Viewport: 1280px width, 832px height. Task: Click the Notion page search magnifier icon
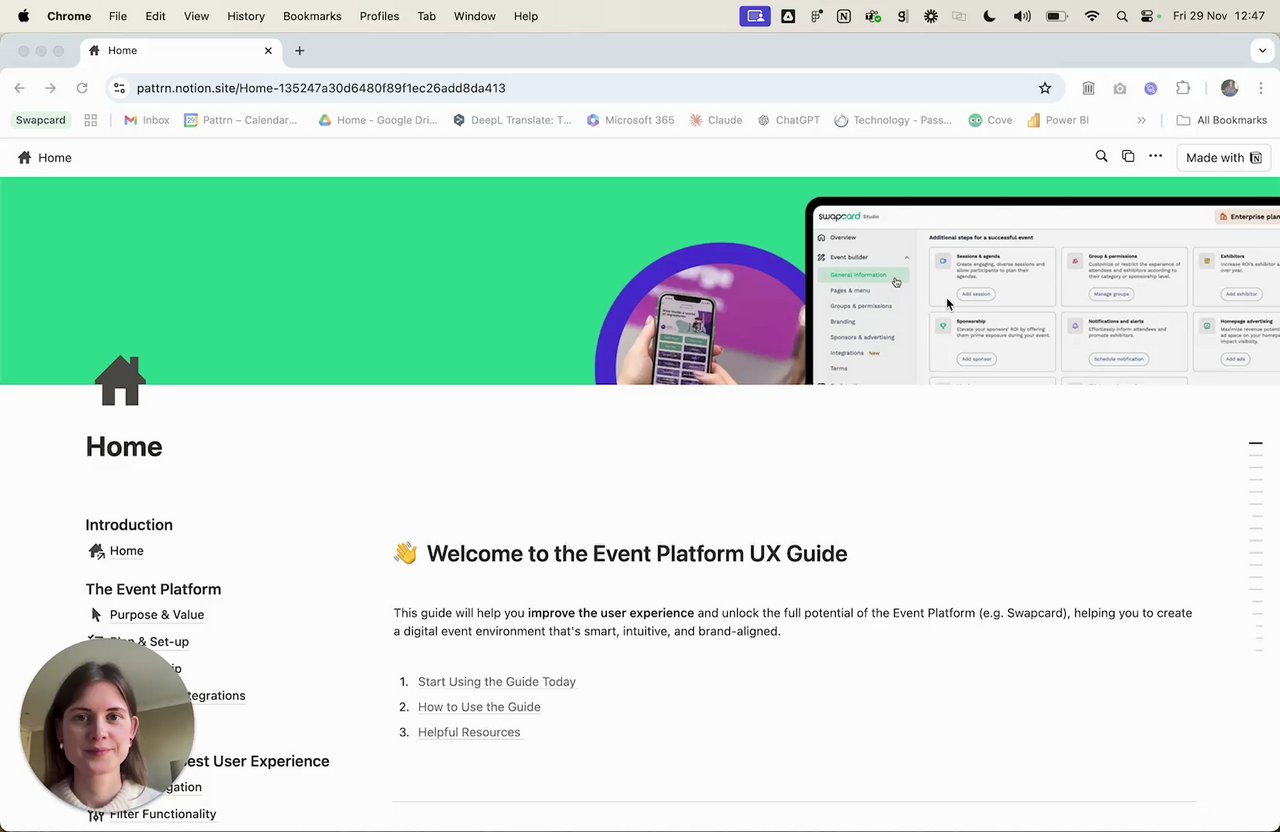point(1101,156)
